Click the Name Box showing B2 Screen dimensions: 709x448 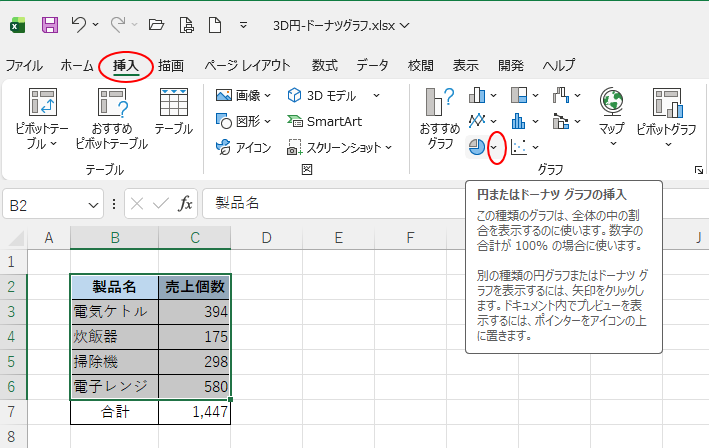45,205
